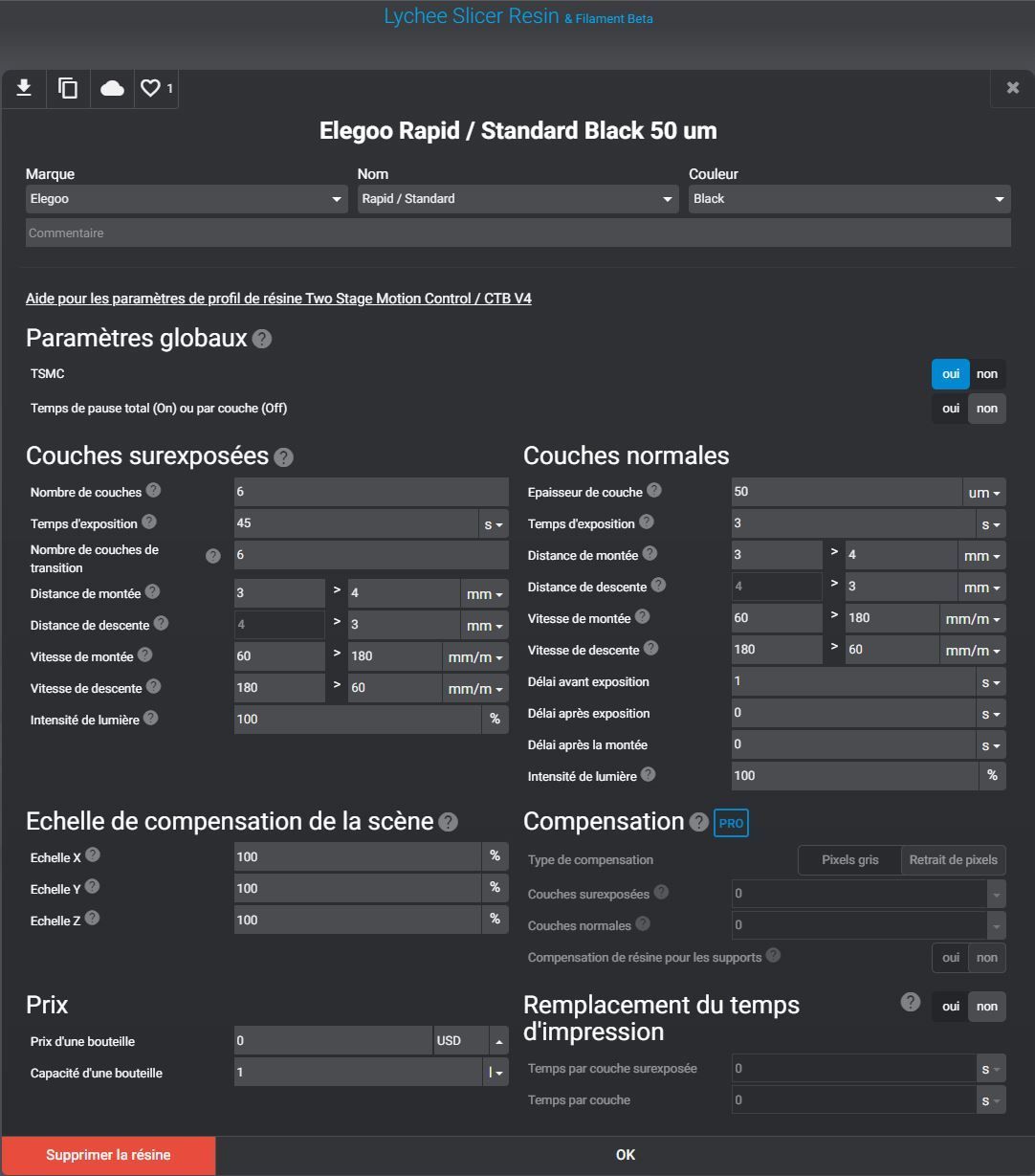The height and width of the screenshot is (1176, 1035).
Task: Click Capacité d'une bouteille value field
Action: point(358,1073)
